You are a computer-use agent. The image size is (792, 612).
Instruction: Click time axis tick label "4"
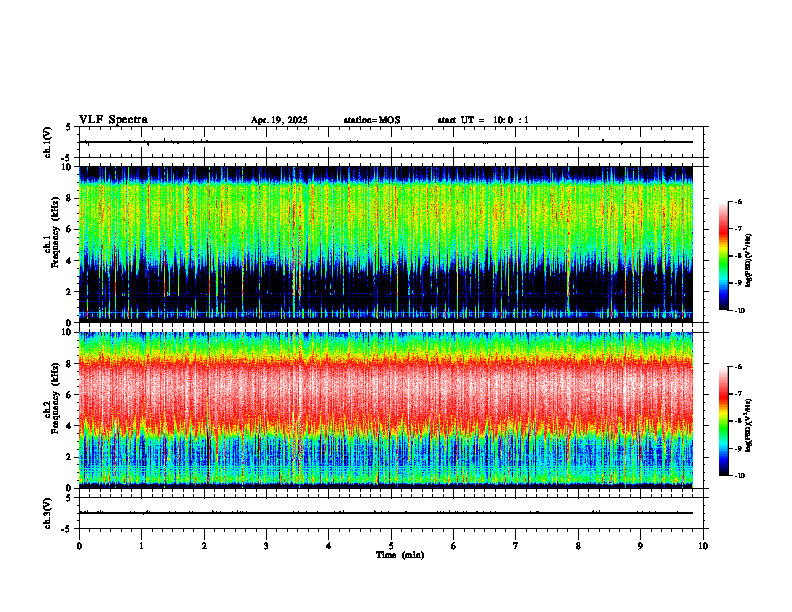click(329, 546)
